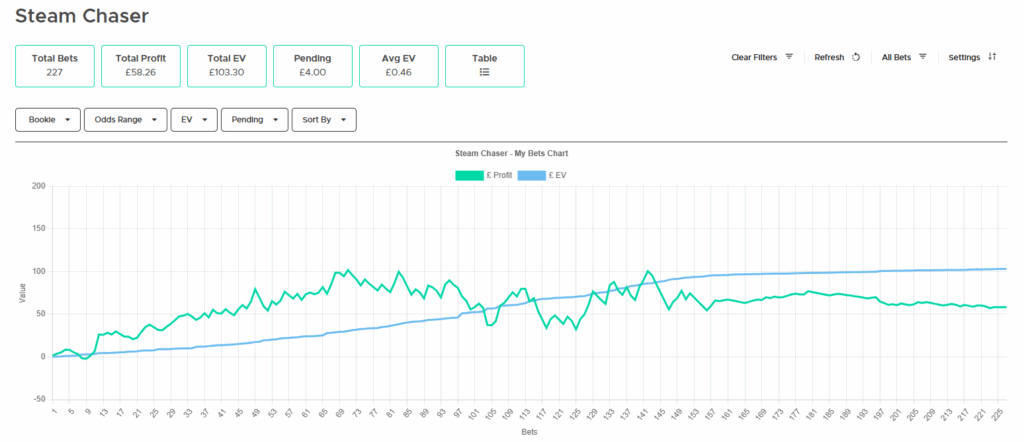This screenshot has height=442, width=1024.
Task: Toggle the £ EV legend series
Action: [x=543, y=175]
